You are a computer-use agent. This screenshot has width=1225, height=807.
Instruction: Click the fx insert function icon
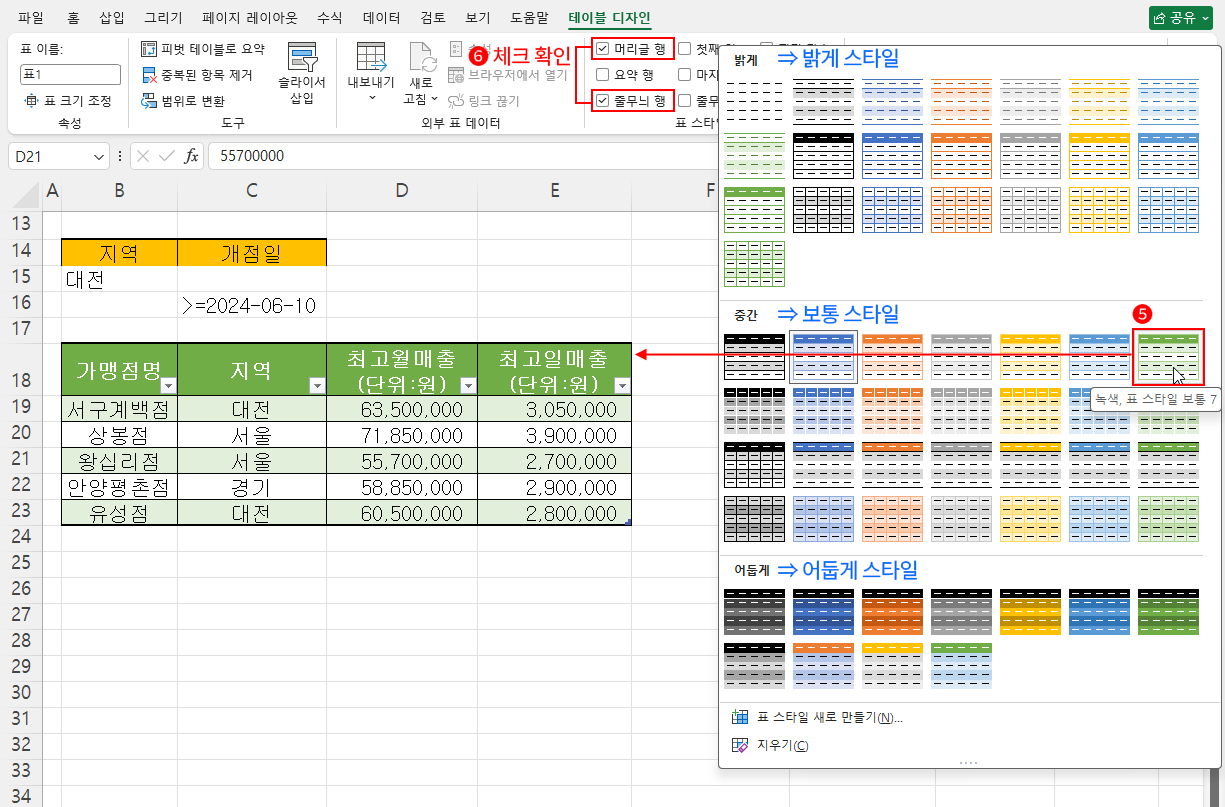(191, 156)
